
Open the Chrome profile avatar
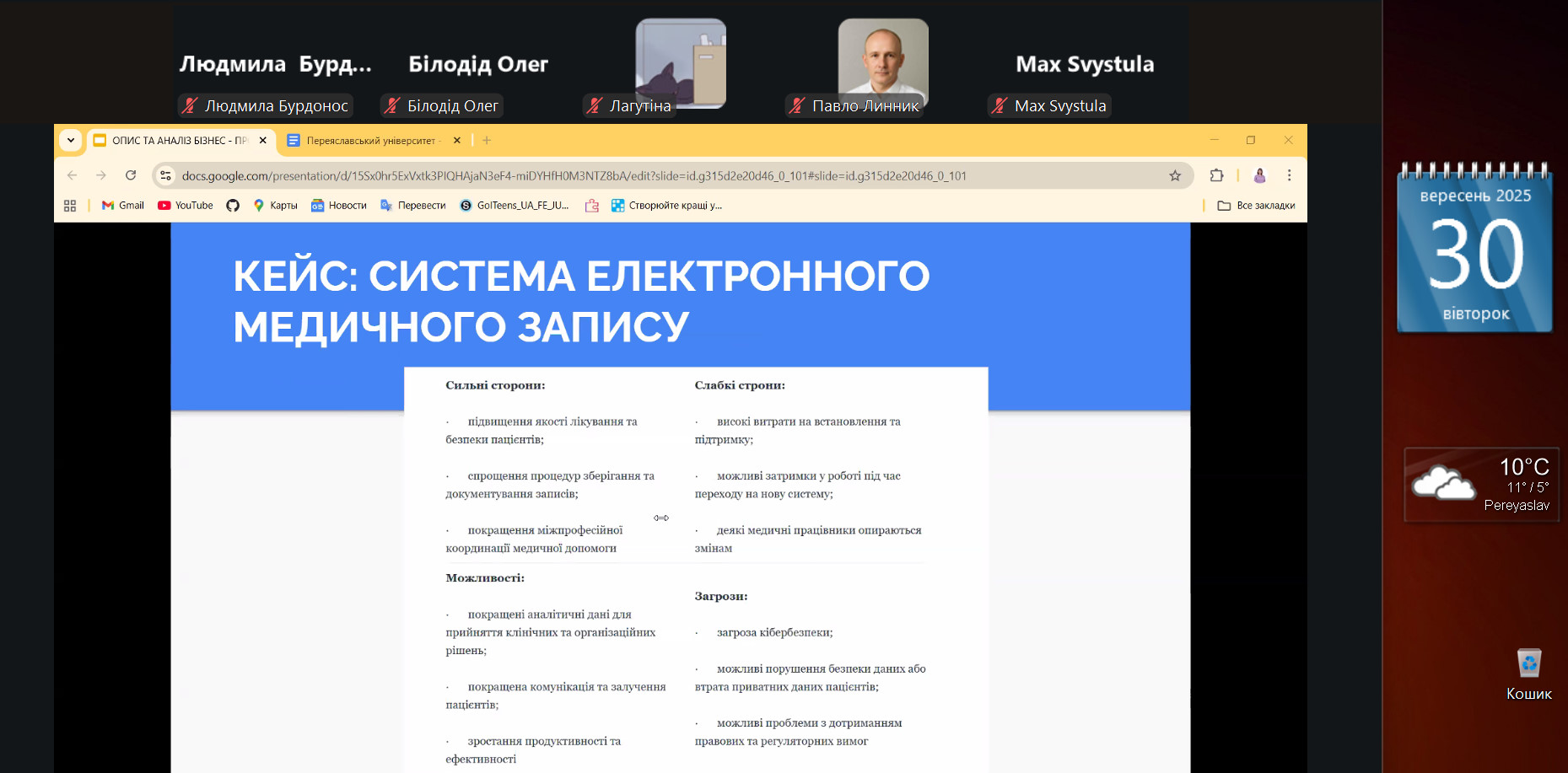click(x=1259, y=175)
